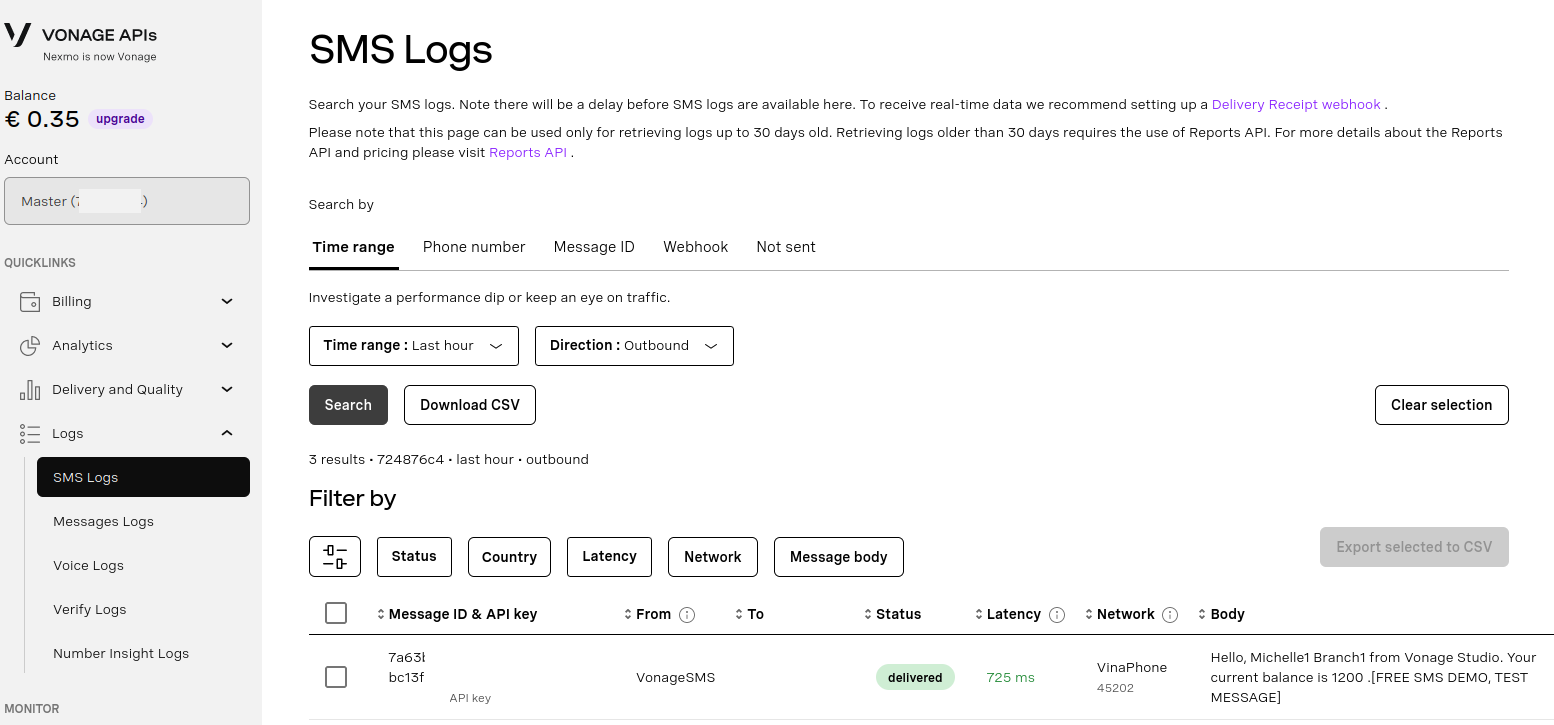Open Messages Logs in the sidebar
Screen dimensions: 1554x725
pos(143,521)
